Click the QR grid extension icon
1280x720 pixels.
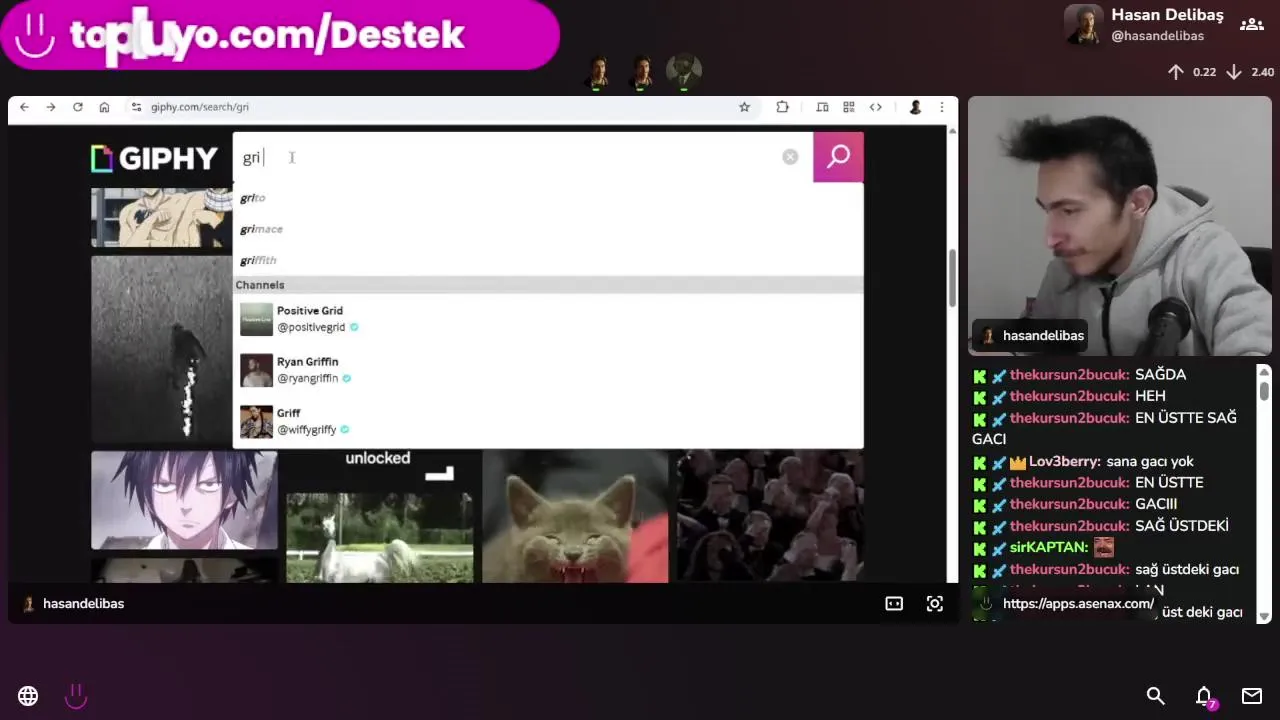click(848, 107)
